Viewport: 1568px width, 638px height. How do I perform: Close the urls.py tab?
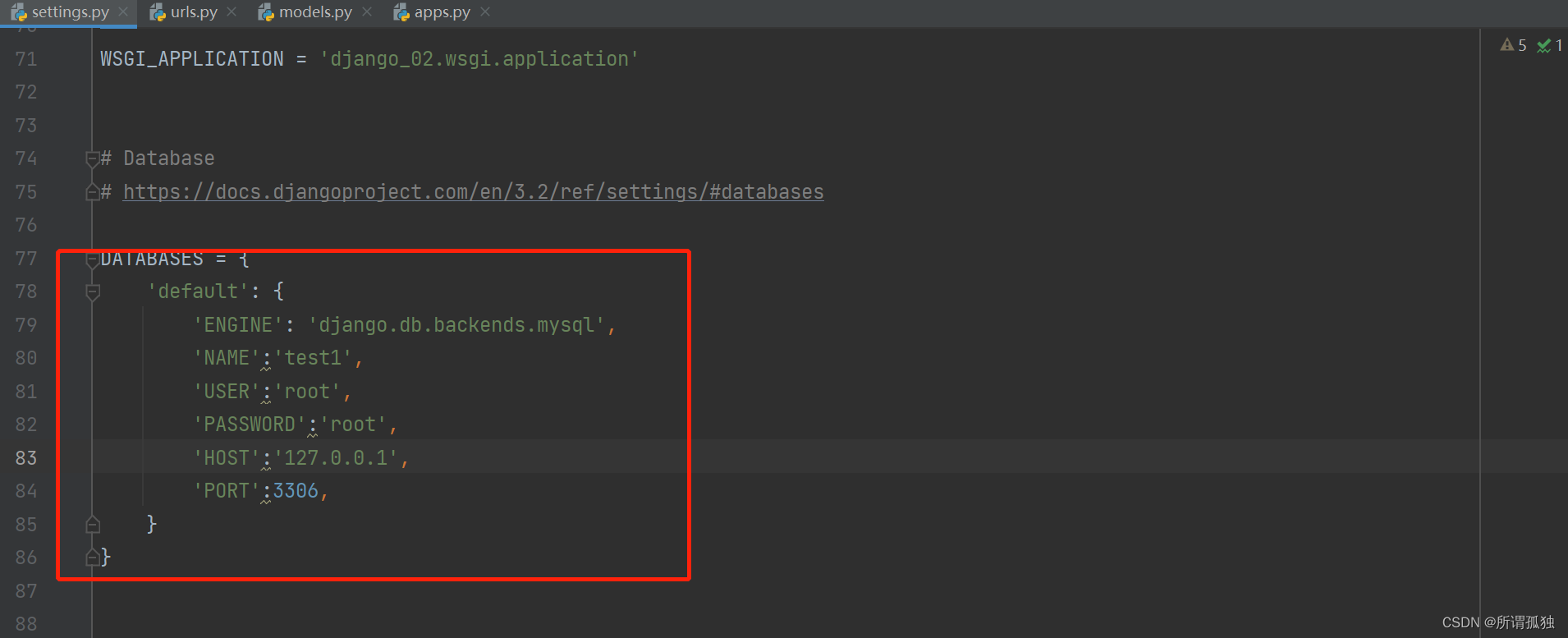coord(232,12)
